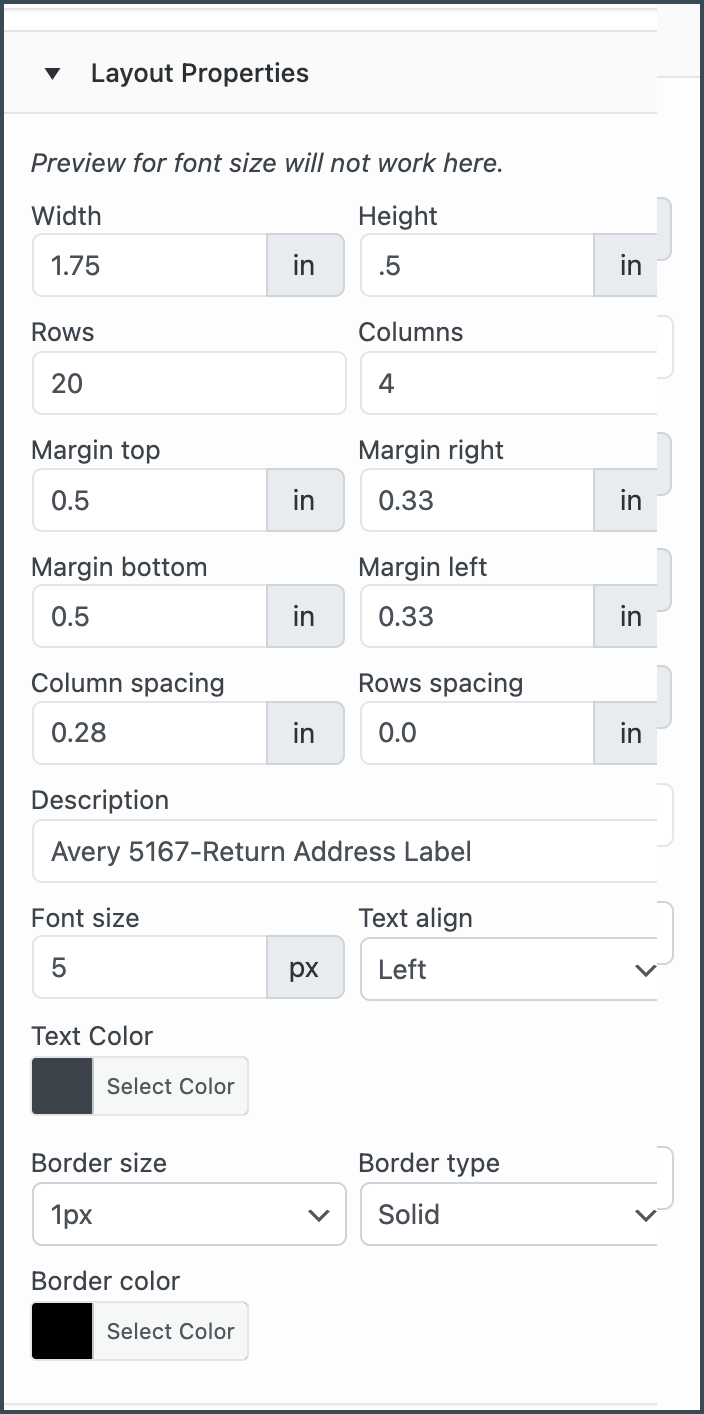Select the Margin left input field
This screenshot has height=1414, width=704.
477,616
